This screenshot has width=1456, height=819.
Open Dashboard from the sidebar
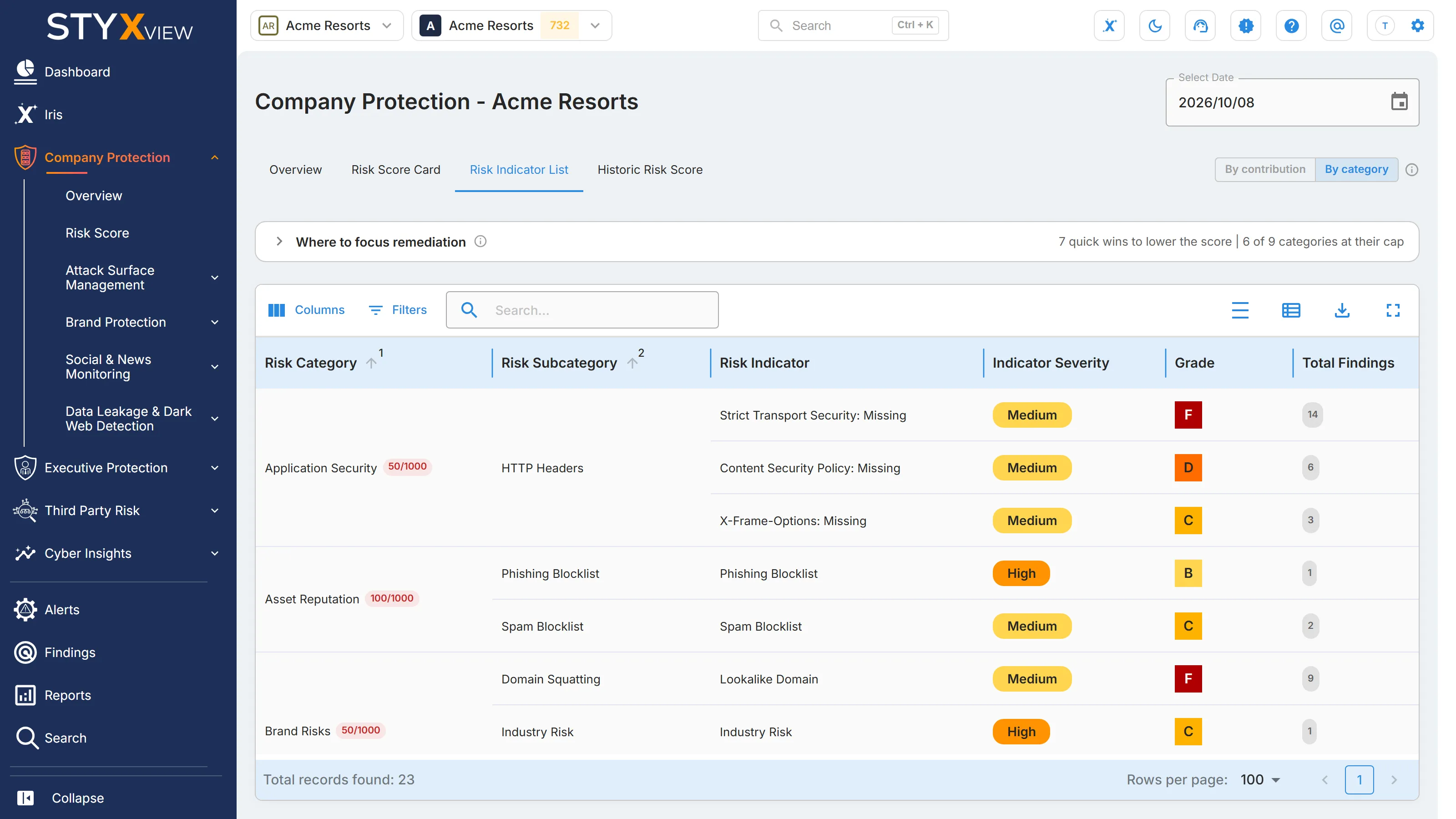pyautogui.click(x=77, y=72)
